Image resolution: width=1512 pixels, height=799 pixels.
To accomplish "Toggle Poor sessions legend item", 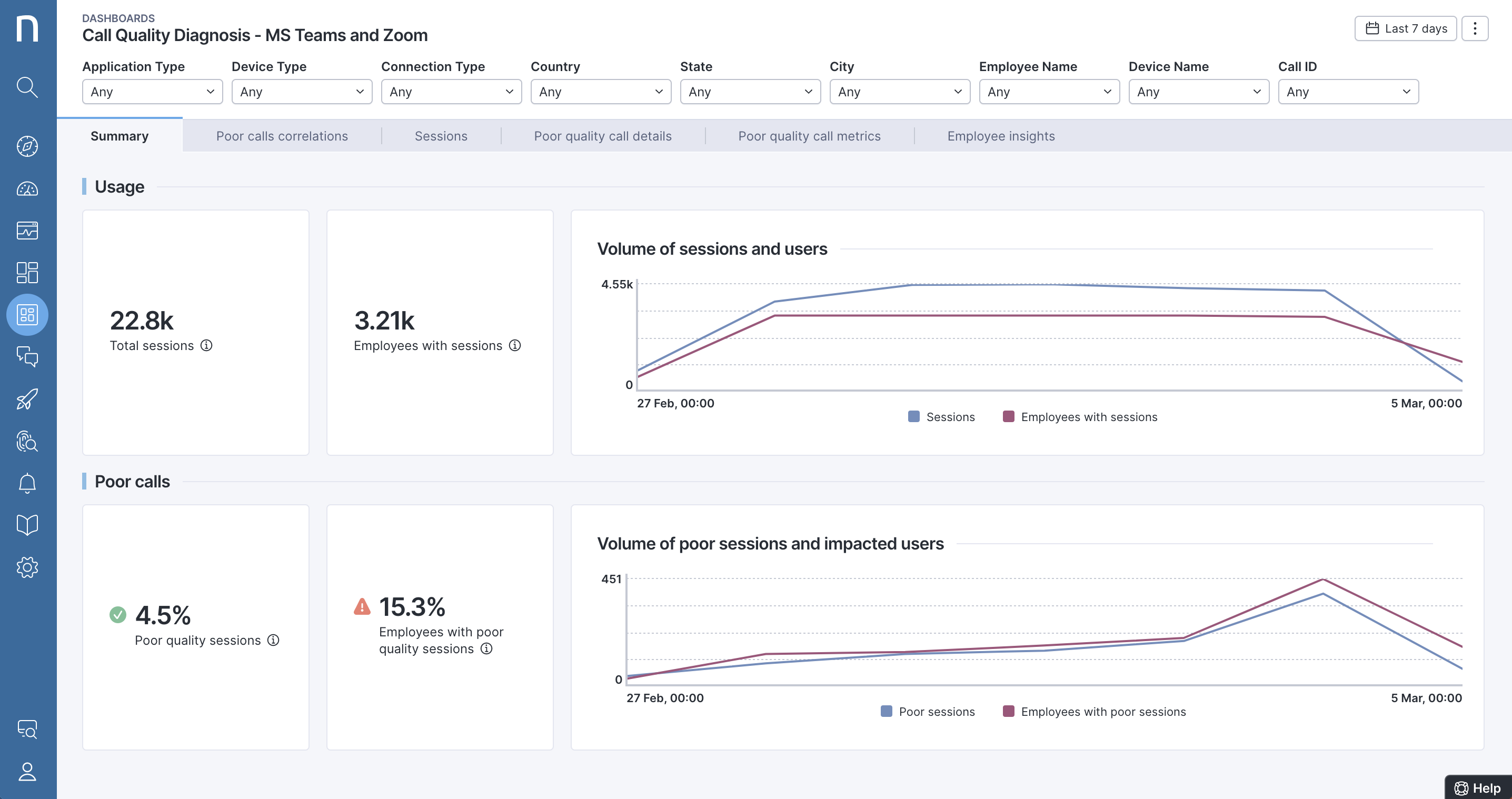I will point(936,712).
